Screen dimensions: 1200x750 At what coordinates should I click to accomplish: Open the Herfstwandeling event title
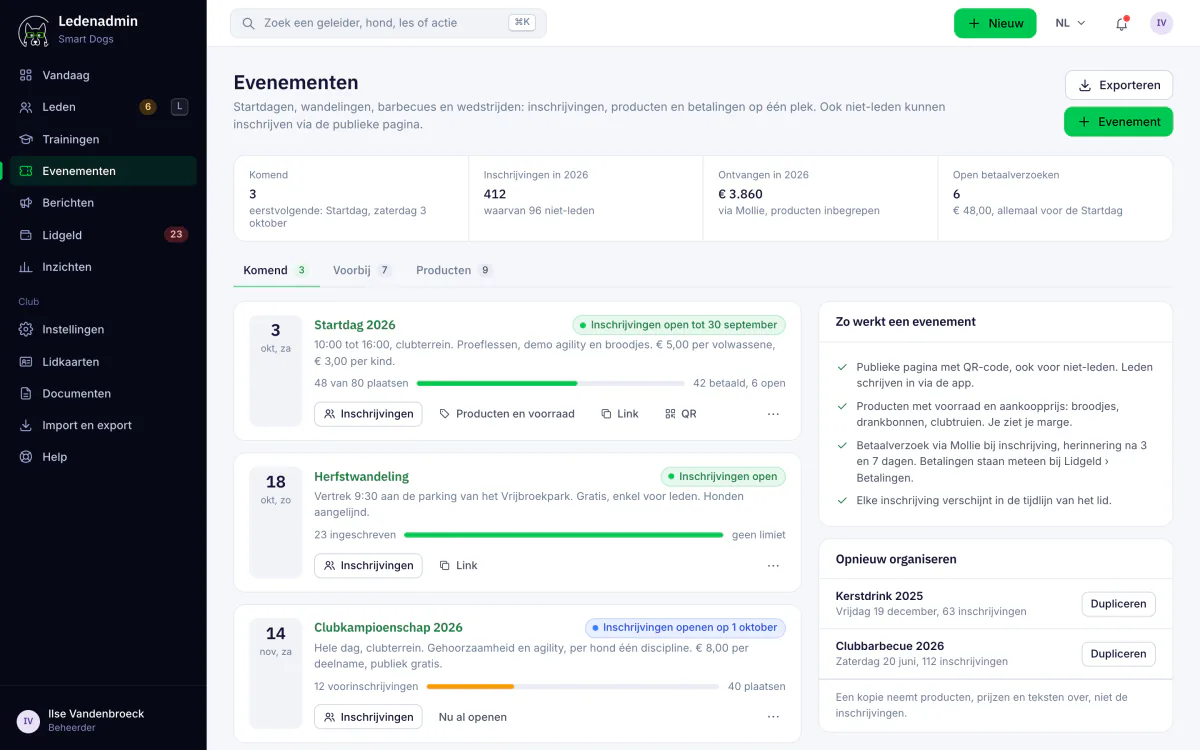coord(361,477)
